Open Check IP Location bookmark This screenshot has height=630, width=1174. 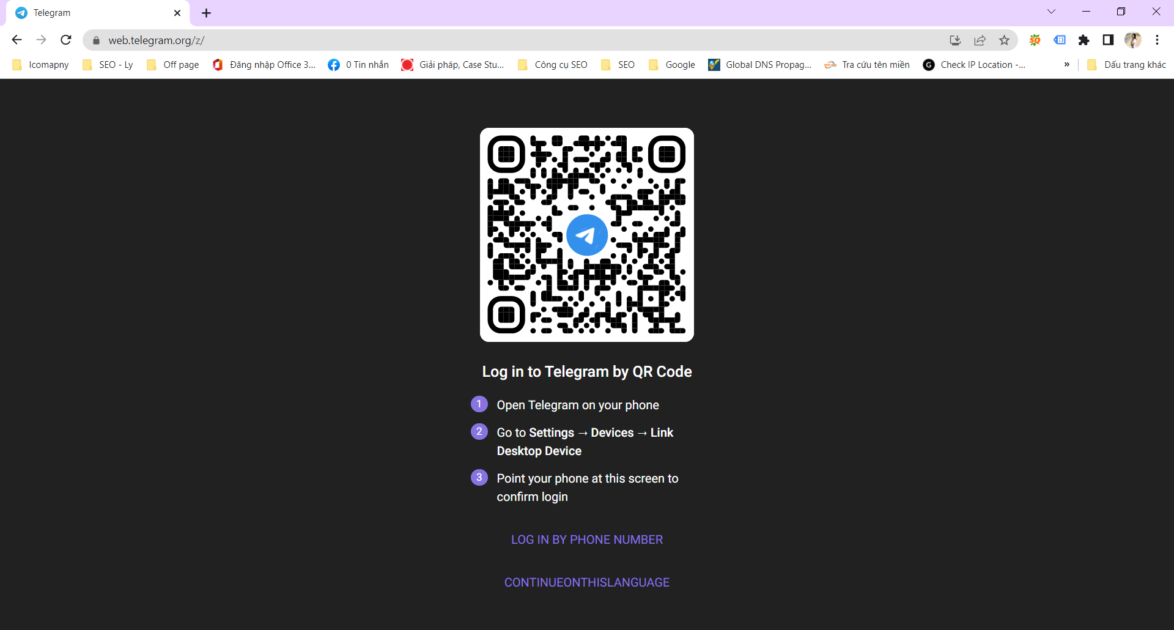[x=974, y=64]
